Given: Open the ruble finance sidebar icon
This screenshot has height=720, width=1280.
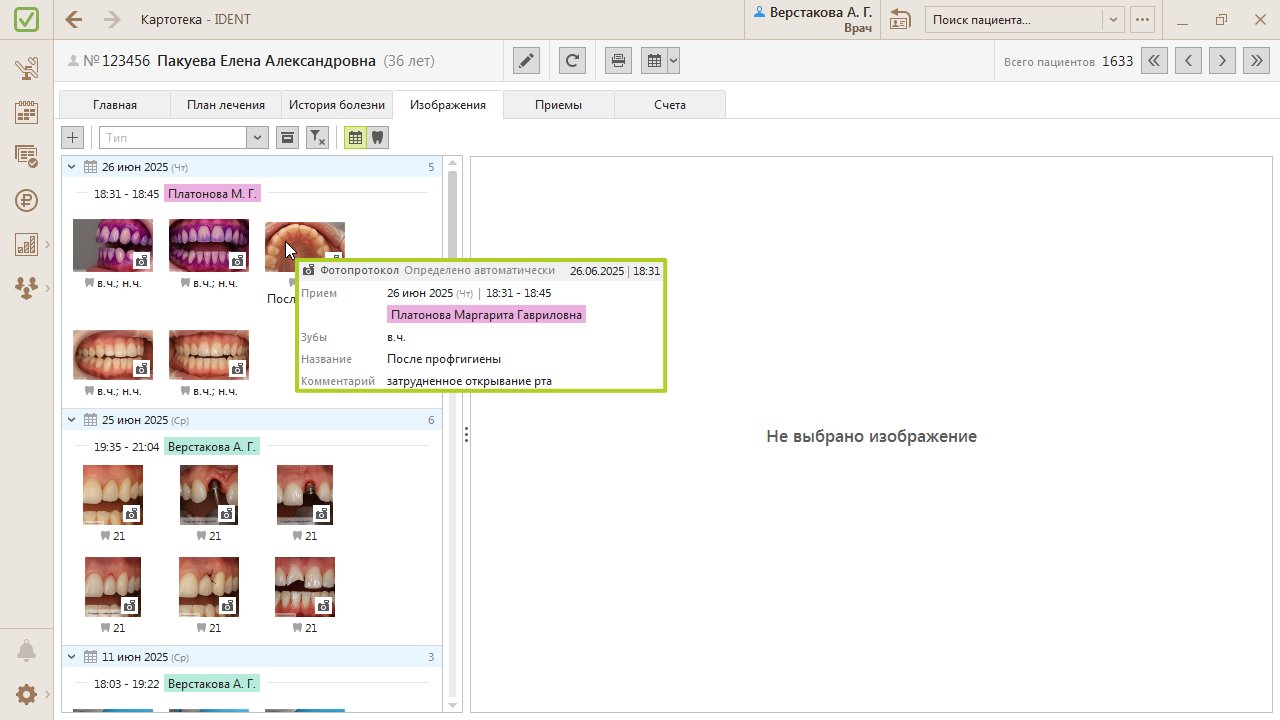Looking at the screenshot, I should (27, 200).
